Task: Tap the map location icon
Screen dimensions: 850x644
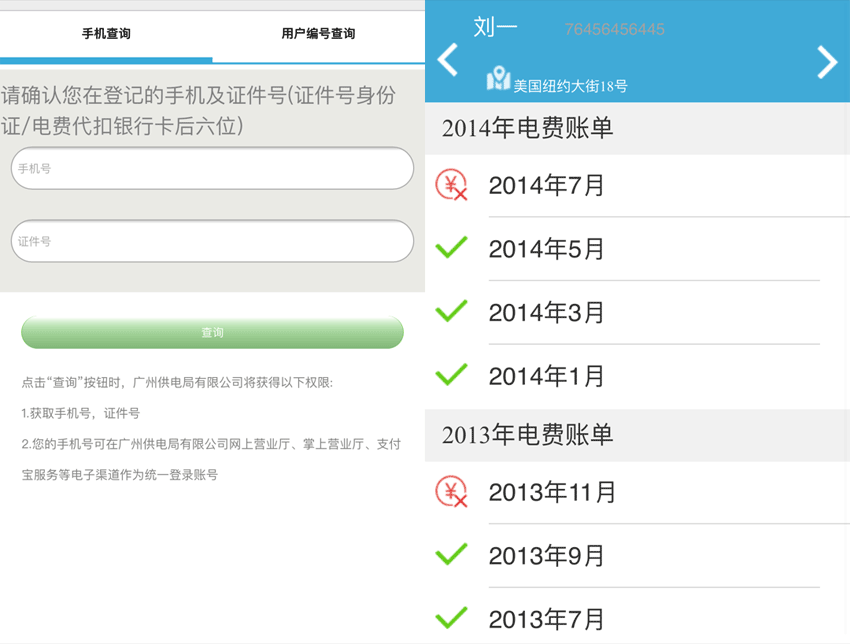Action: tap(498, 79)
